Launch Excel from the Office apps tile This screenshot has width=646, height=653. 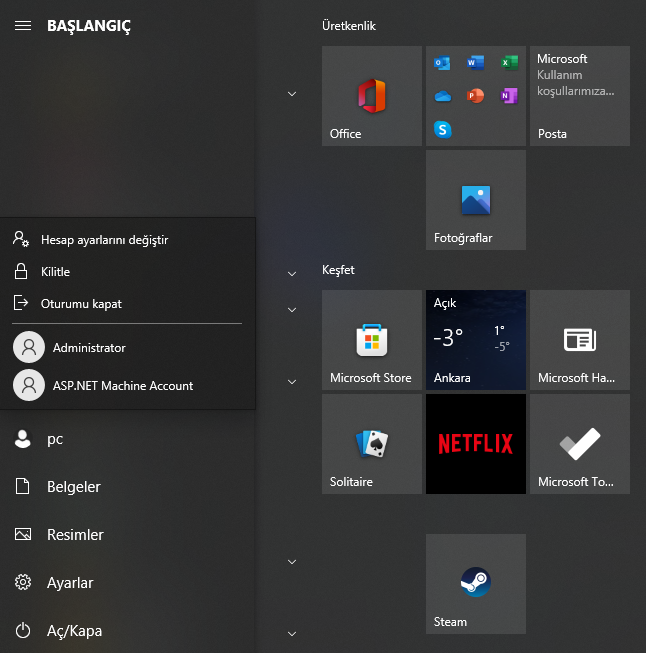click(509, 63)
